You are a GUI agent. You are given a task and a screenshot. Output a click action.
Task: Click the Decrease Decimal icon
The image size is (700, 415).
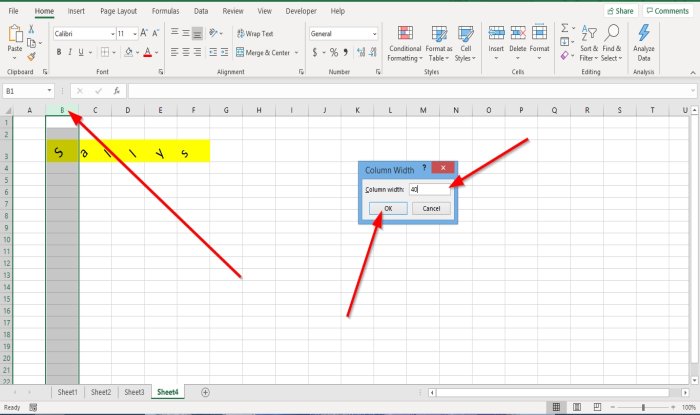[373, 53]
